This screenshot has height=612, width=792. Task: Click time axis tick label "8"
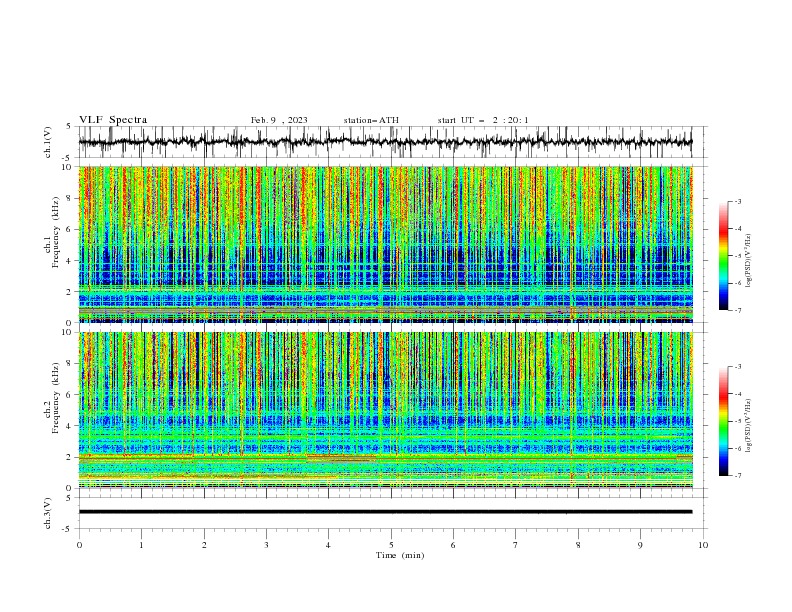click(x=578, y=545)
